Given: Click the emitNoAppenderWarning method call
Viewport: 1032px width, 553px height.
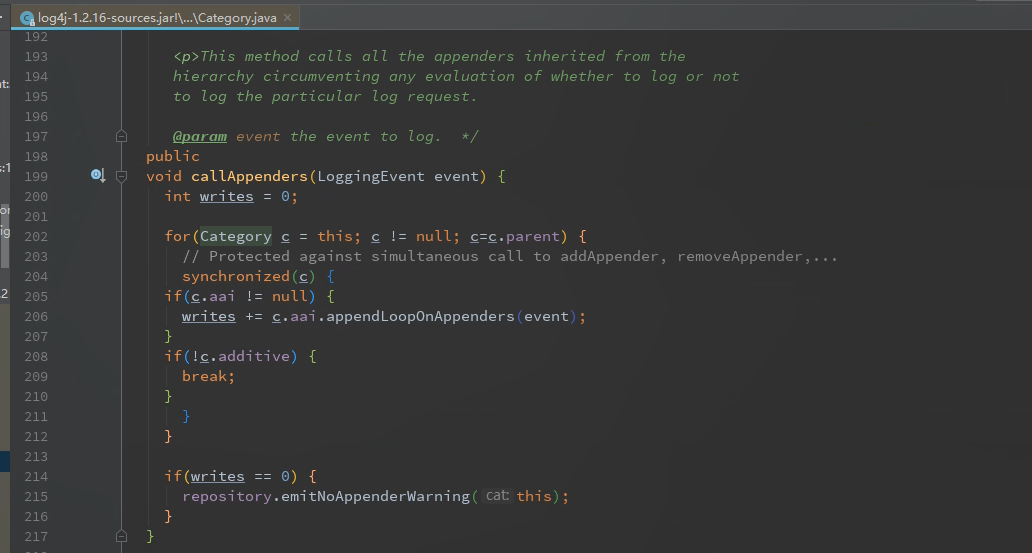Looking at the screenshot, I should pyautogui.click(x=375, y=496).
